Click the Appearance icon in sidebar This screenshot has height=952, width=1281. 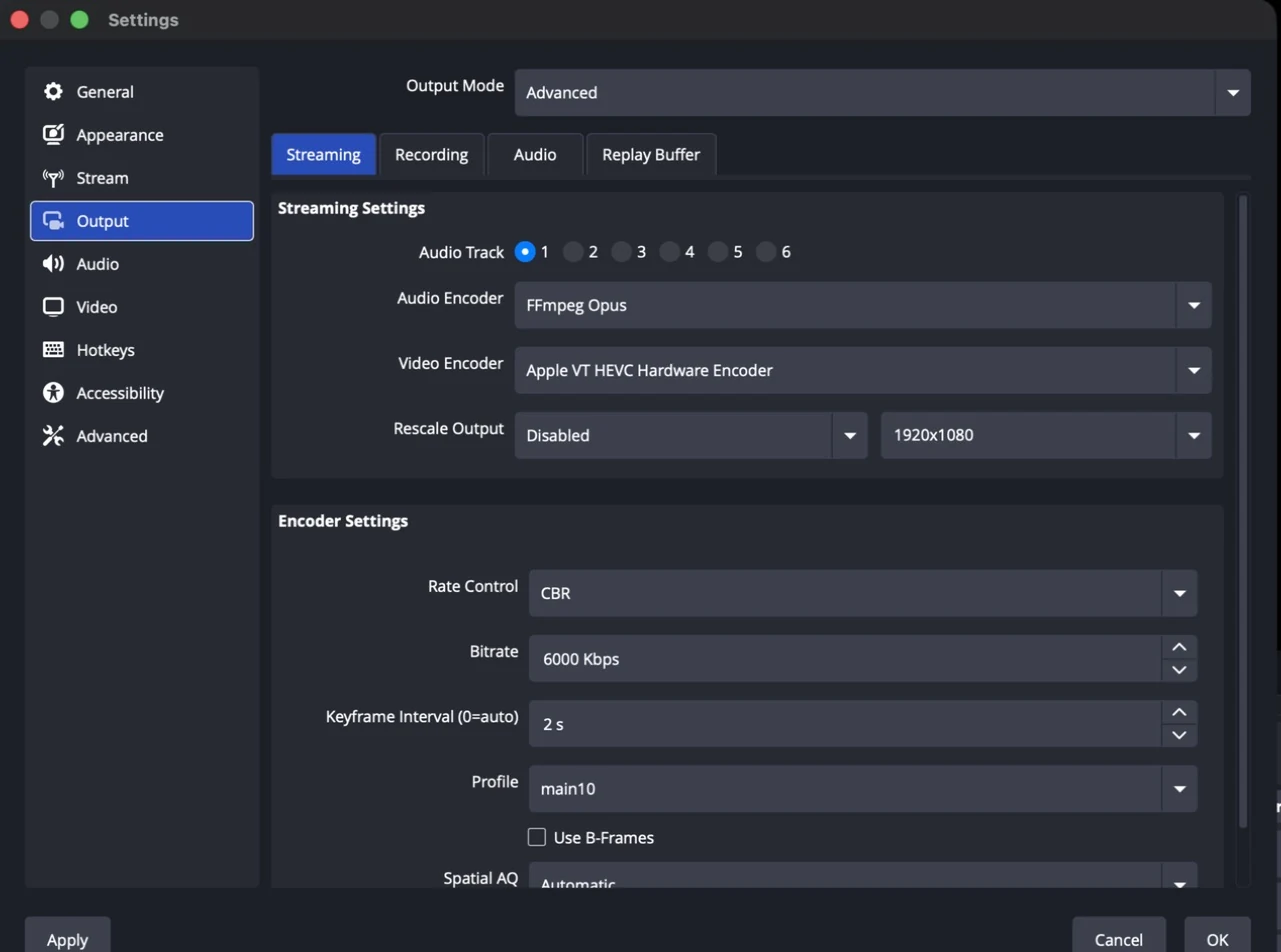53,135
